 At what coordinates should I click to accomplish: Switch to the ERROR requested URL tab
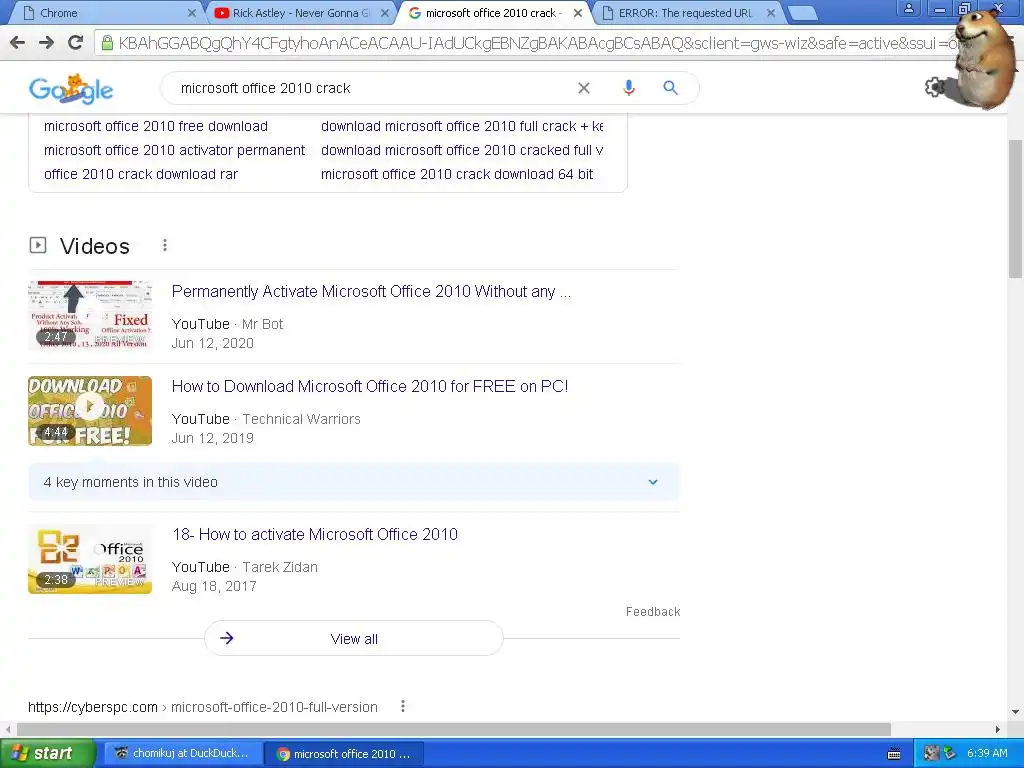688,13
